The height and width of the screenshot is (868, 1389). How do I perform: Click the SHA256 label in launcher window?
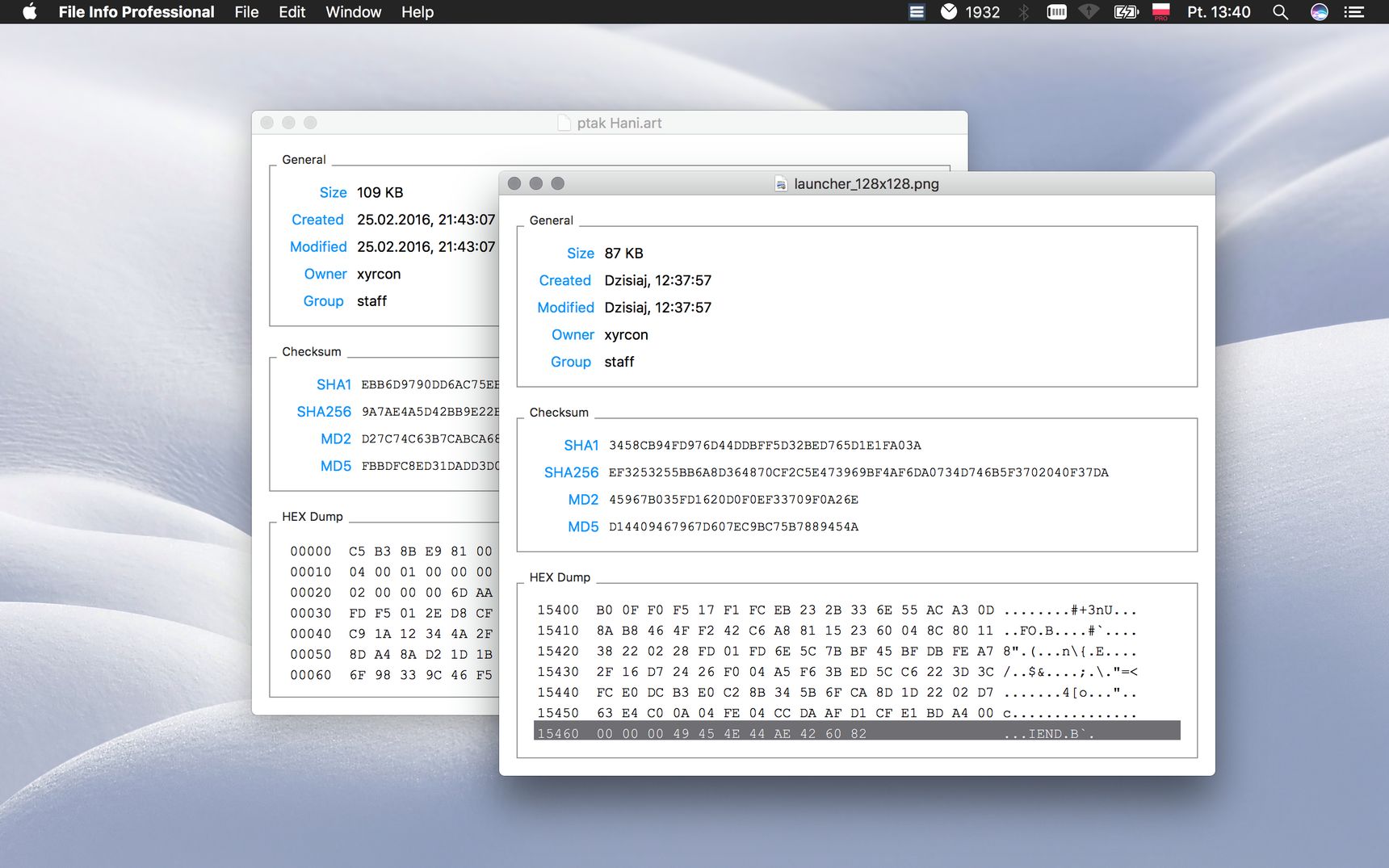tap(572, 472)
